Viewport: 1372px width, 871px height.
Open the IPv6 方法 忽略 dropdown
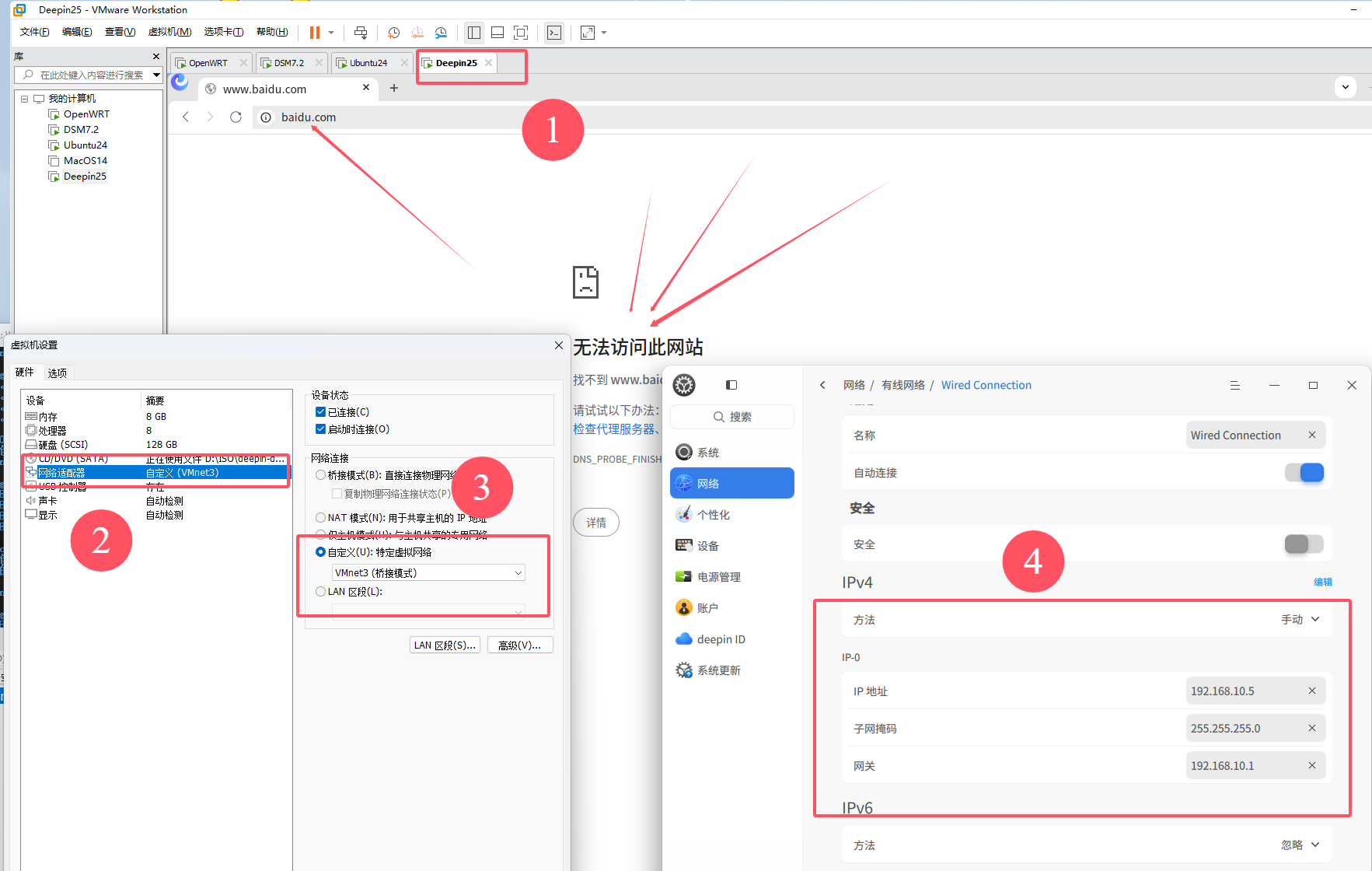point(1300,845)
